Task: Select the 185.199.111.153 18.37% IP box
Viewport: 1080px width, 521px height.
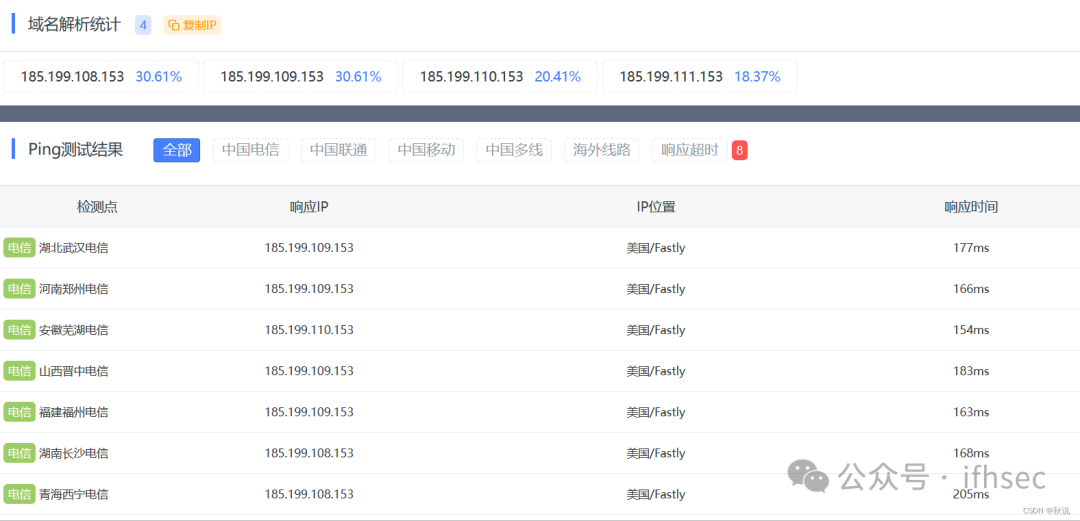Action: pyautogui.click(x=700, y=76)
